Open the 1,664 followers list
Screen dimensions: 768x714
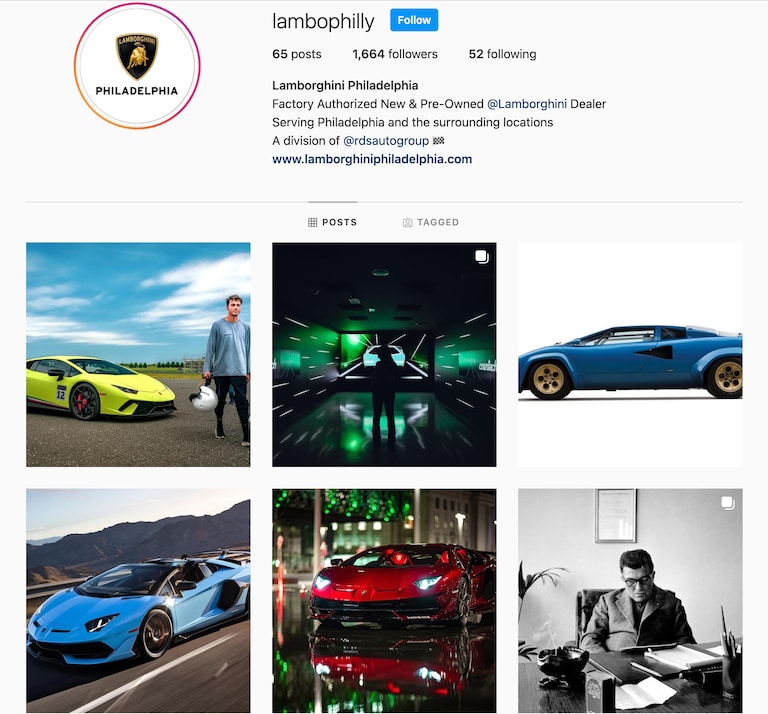pyautogui.click(x=395, y=54)
